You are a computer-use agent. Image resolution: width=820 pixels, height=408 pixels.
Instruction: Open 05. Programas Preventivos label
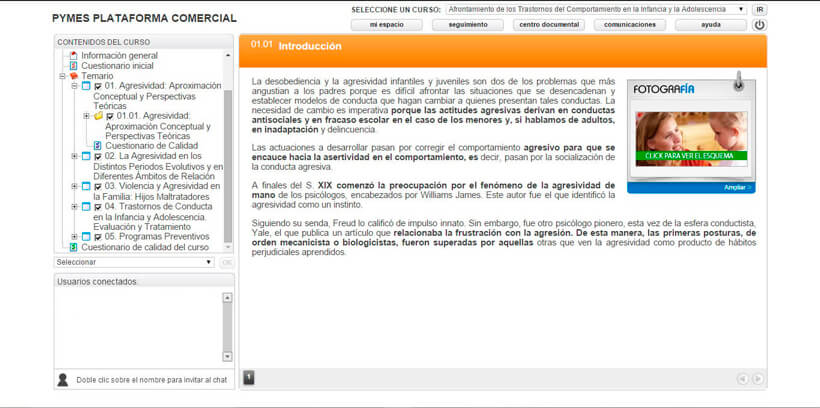coord(157,237)
